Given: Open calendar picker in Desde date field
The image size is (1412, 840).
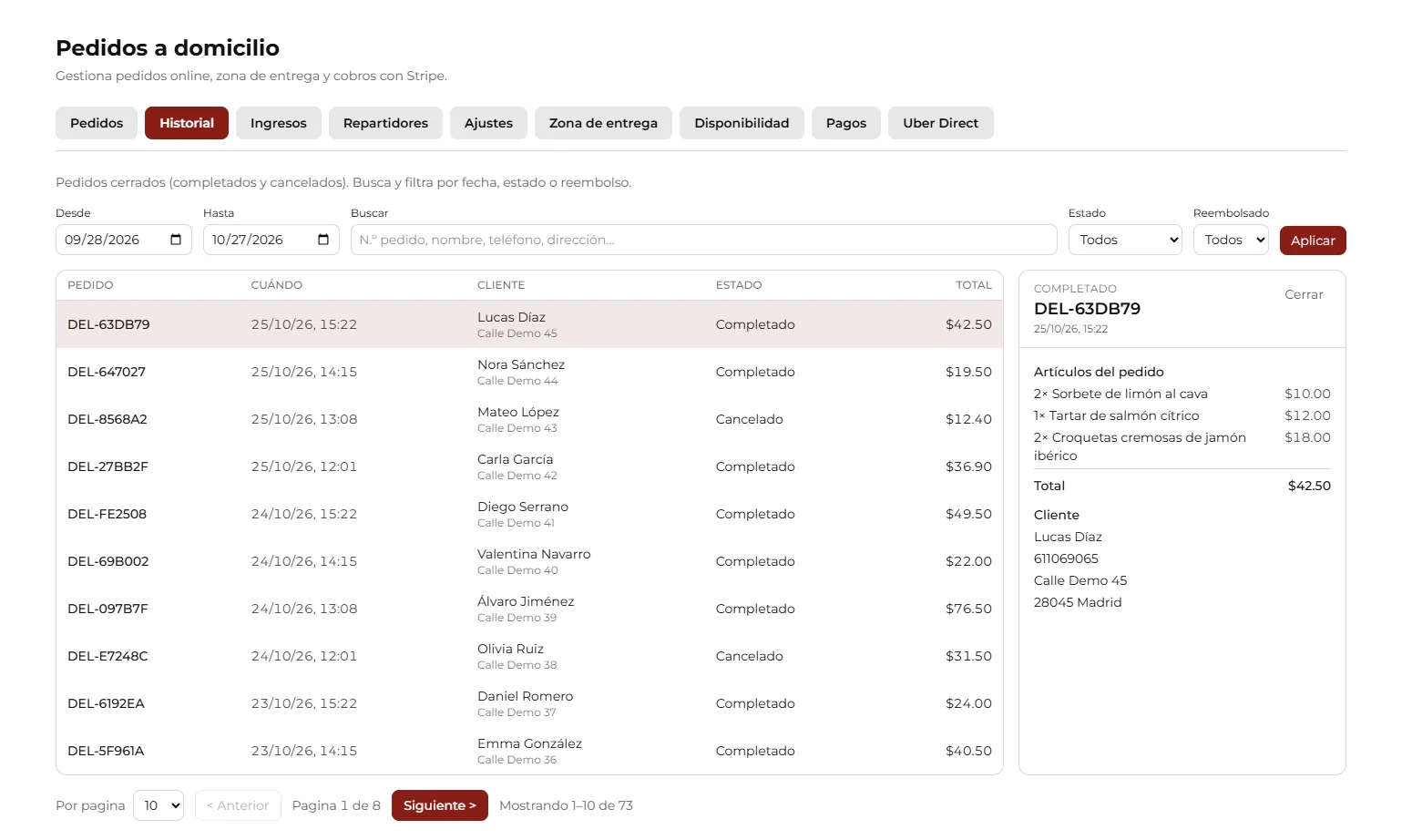Looking at the screenshot, I should point(176,240).
